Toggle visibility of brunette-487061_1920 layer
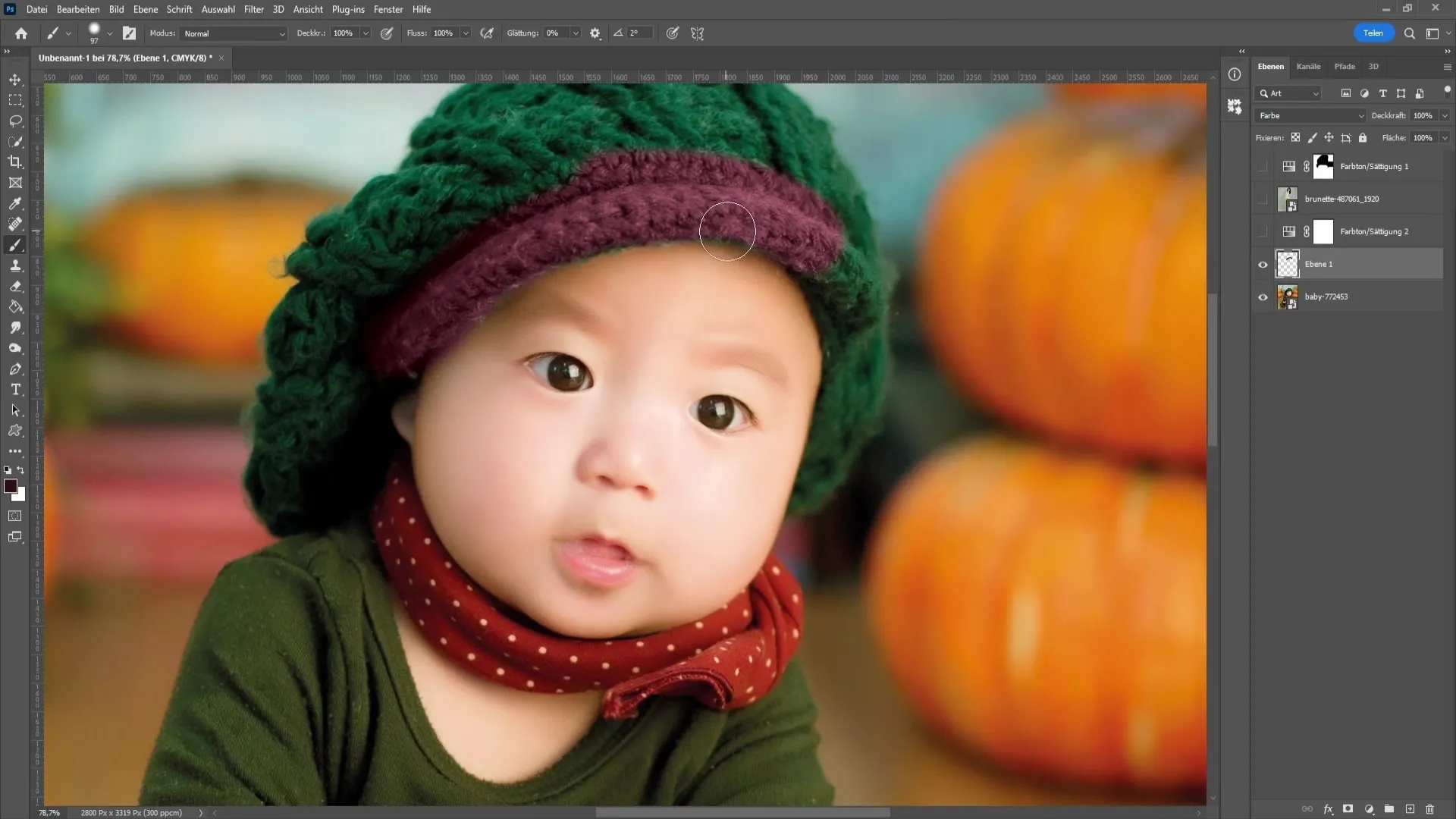 pos(1263,199)
